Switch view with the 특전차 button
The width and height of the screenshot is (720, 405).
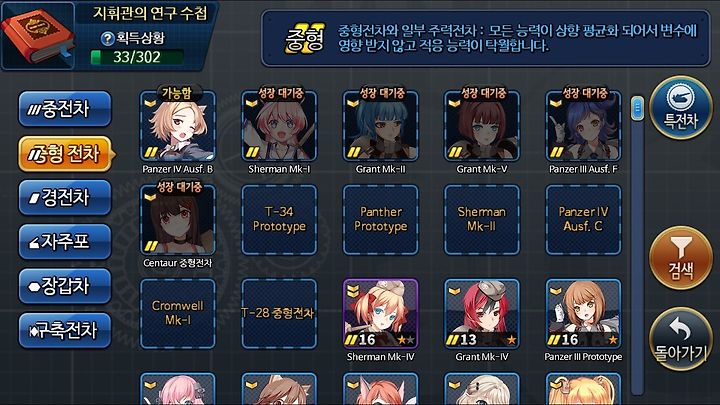tap(681, 107)
